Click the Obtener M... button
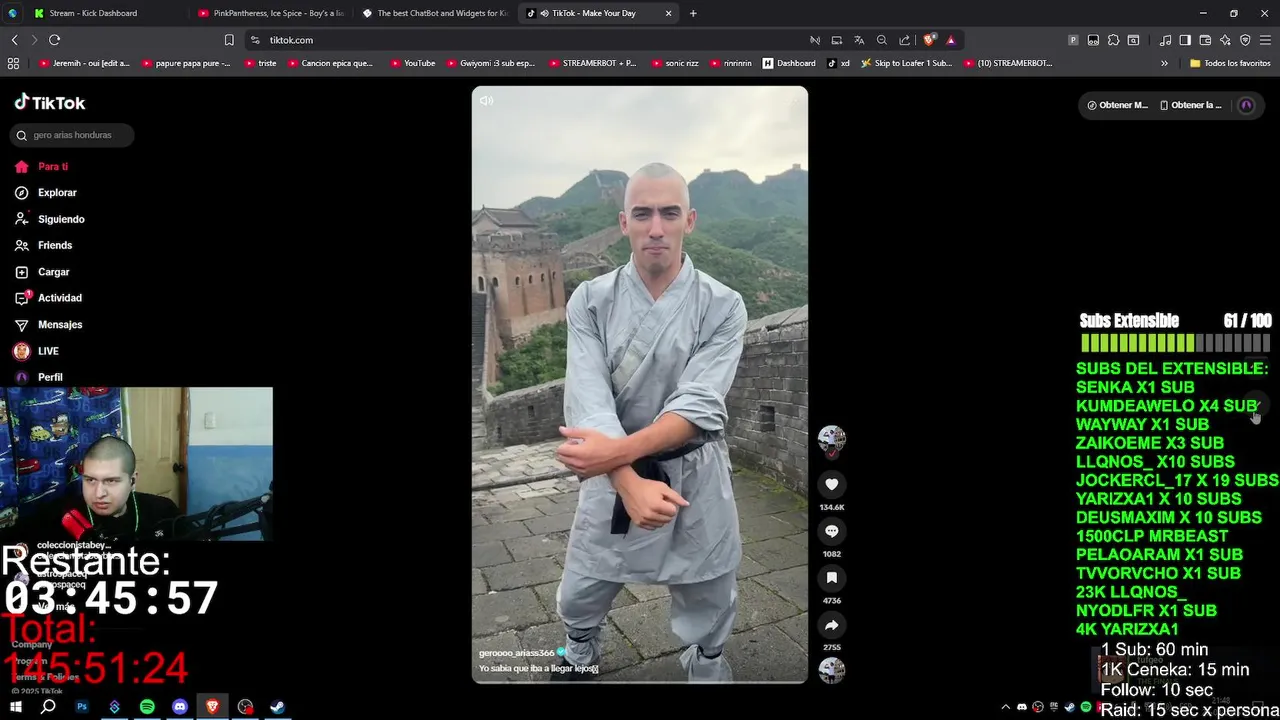This screenshot has width=1280, height=720. click(1118, 105)
